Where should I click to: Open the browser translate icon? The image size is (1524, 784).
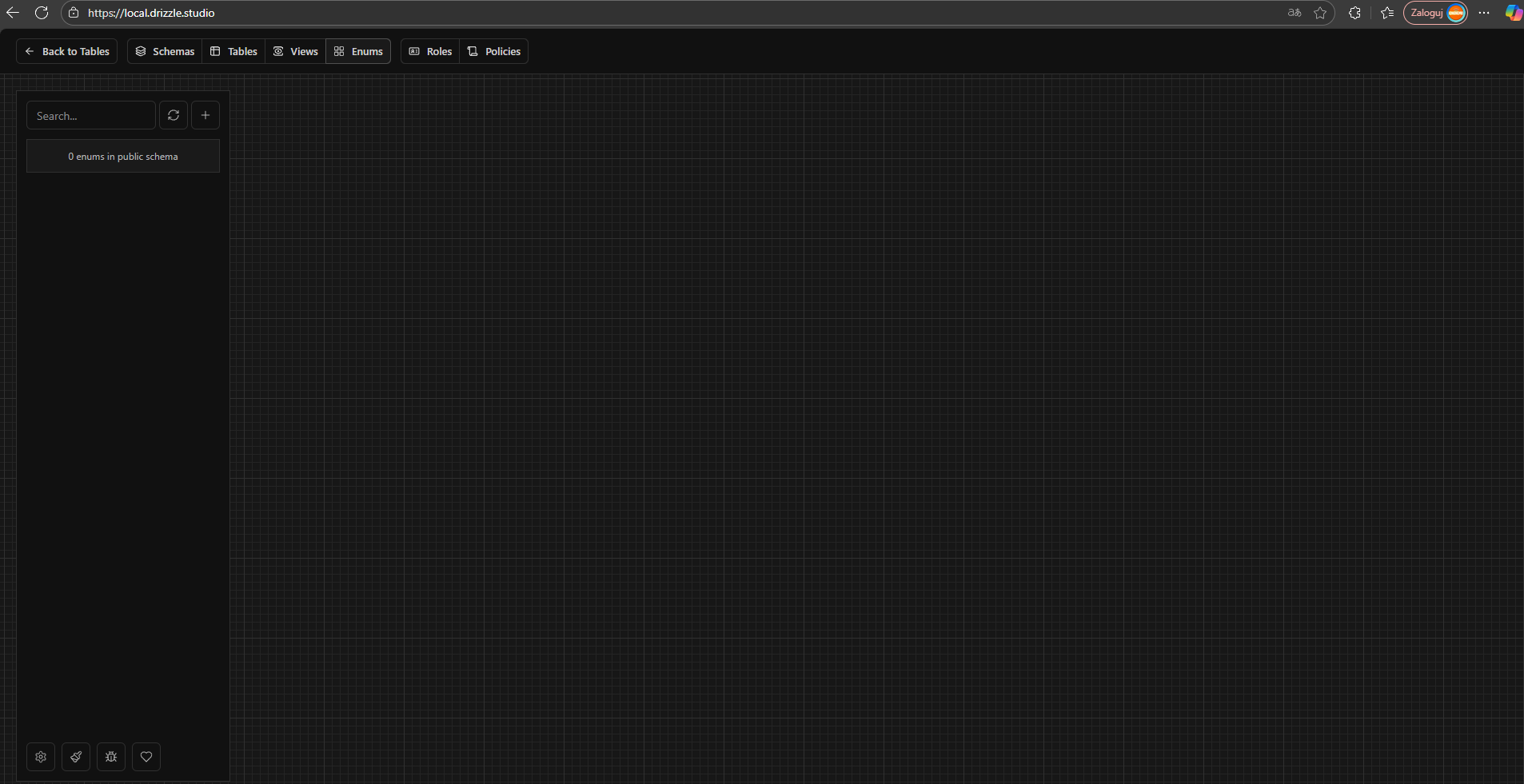[x=1295, y=13]
